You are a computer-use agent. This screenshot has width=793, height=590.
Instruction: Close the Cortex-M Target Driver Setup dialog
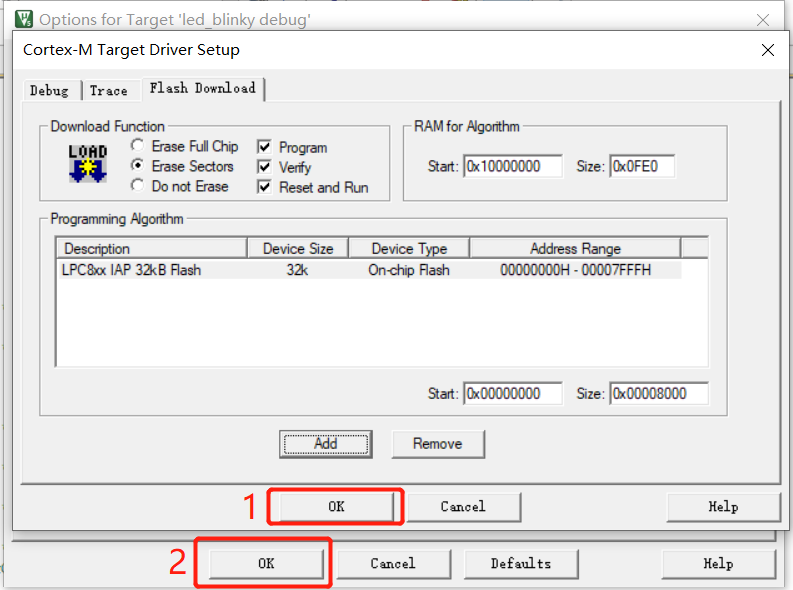pyautogui.click(x=767, y=50)
